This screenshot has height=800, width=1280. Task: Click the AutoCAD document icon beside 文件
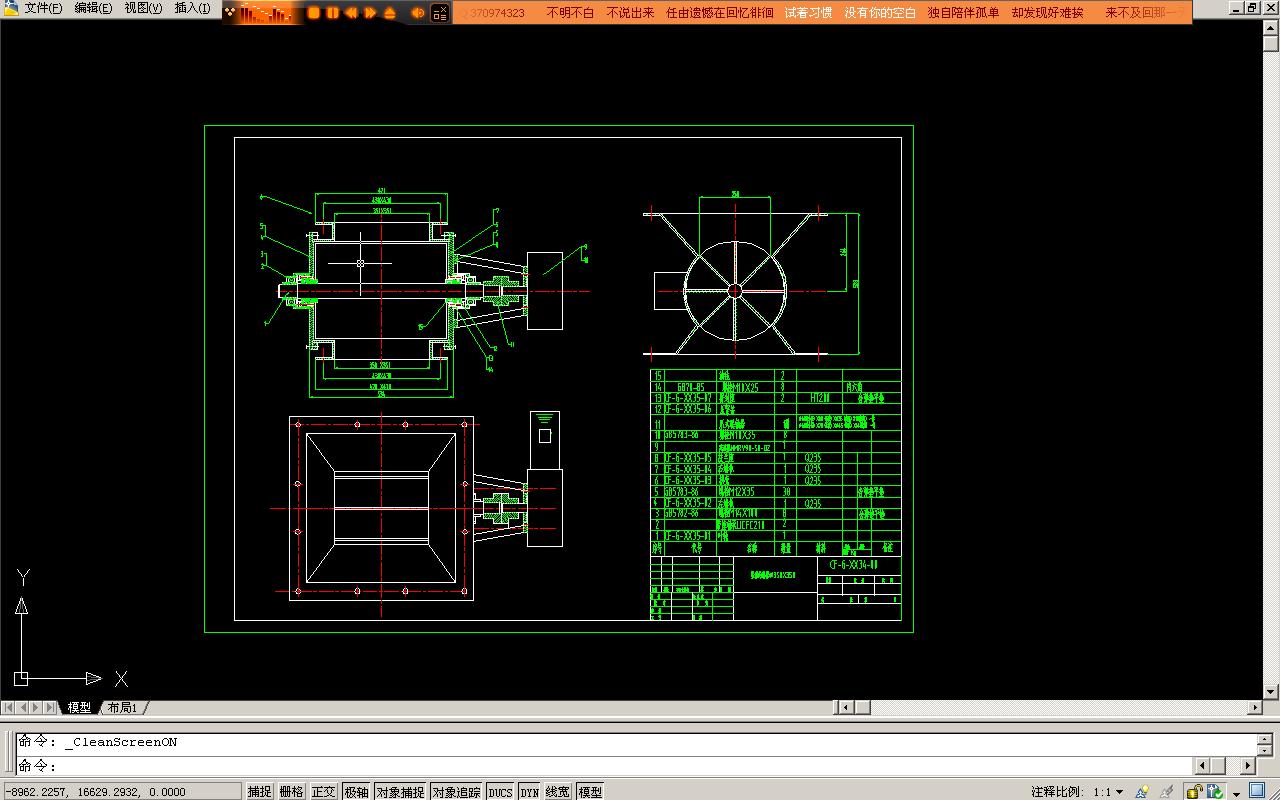click(10, 8)
